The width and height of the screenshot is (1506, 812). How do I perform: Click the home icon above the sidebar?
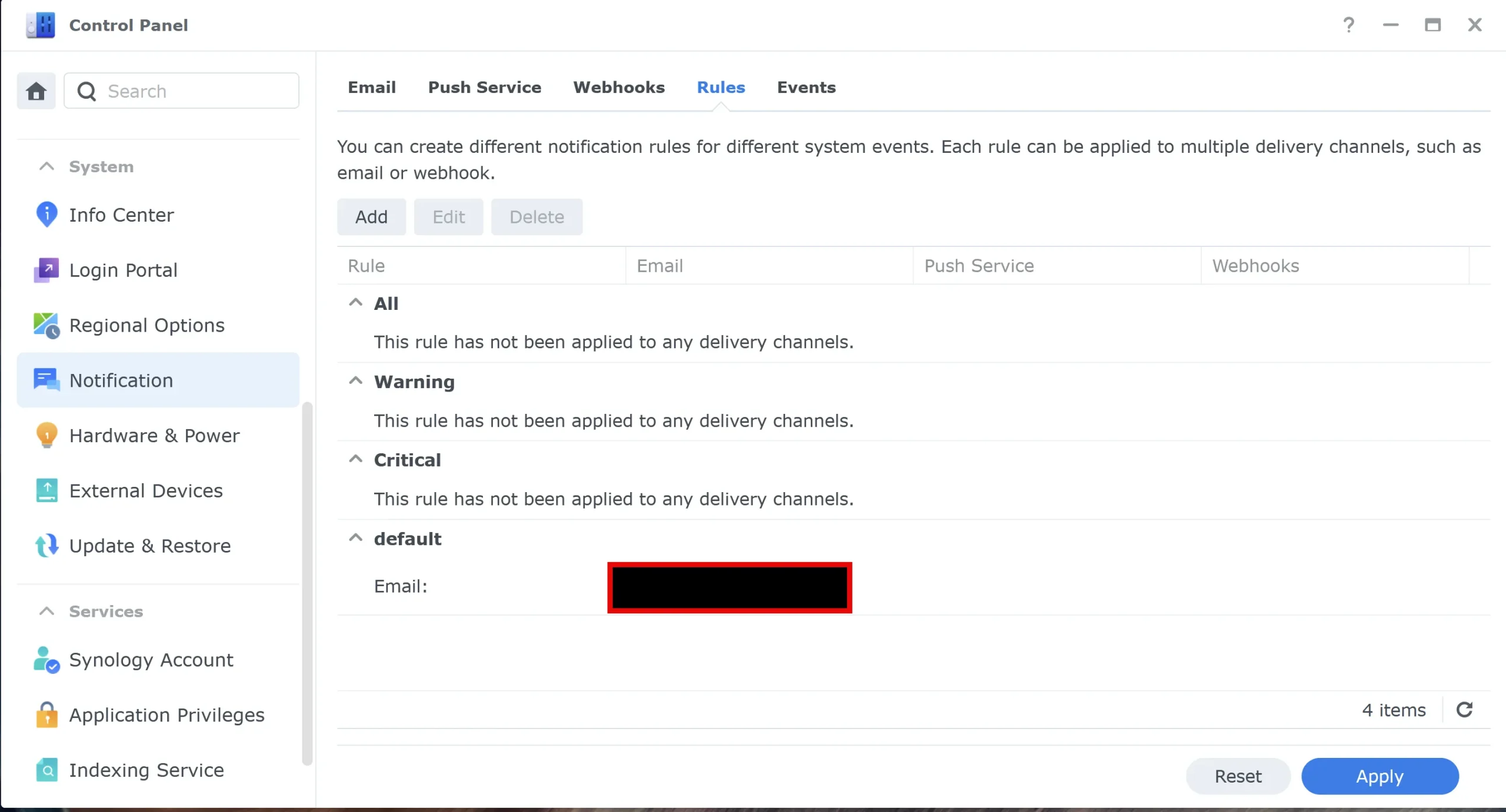point(35,91)
